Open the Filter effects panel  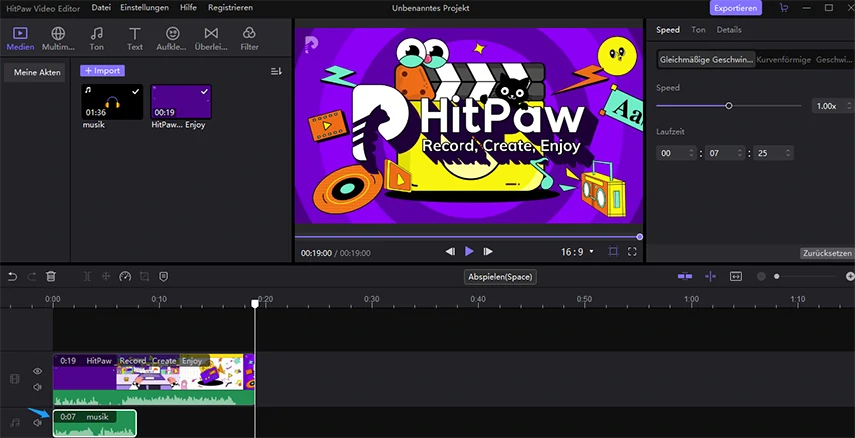click(x=249, y=38)
